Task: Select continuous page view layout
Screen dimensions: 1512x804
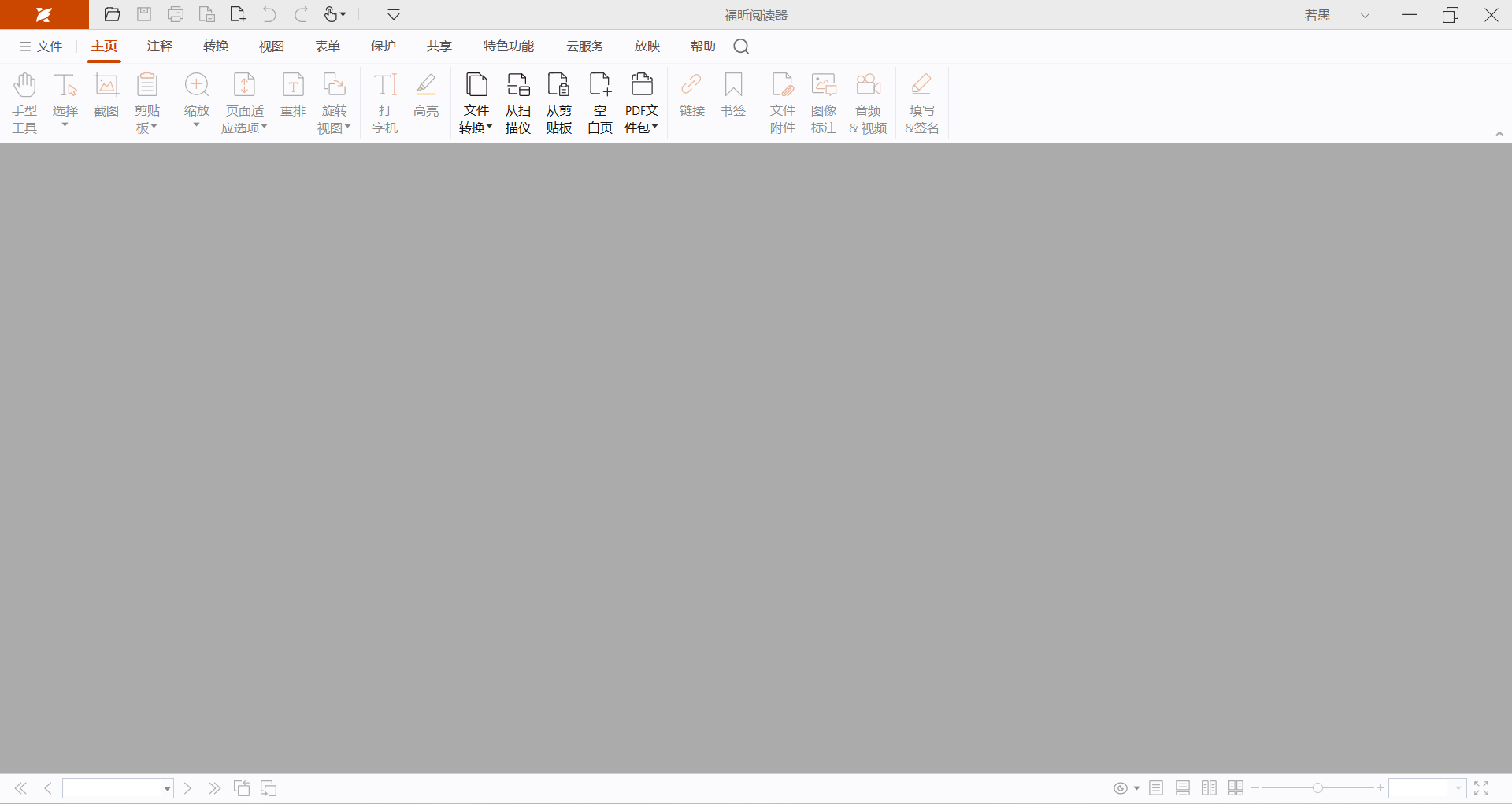Action: point(1183,788)
